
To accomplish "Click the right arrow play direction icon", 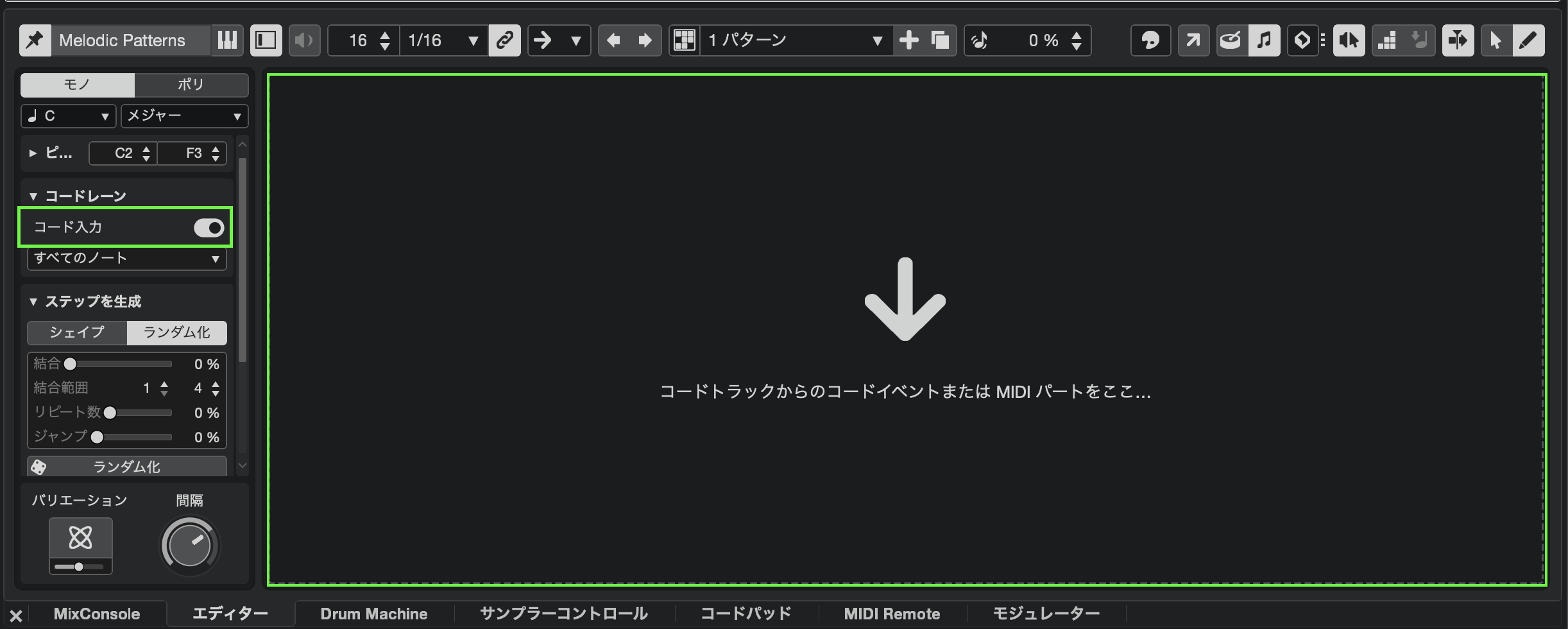I will click(x=543, y=40).
